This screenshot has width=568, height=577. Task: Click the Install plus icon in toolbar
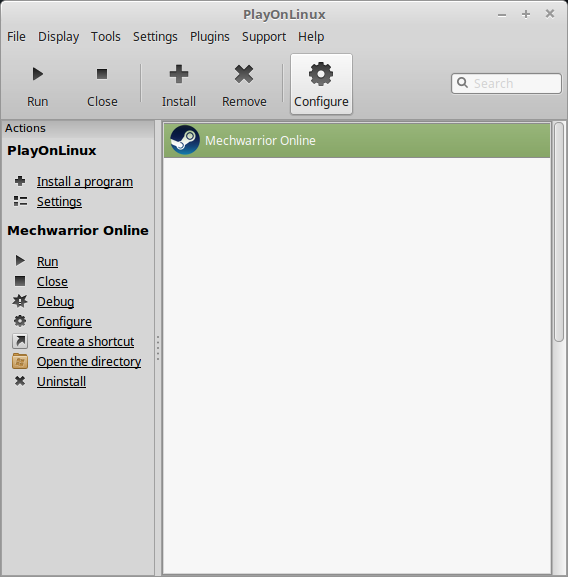[x=179, y=74]
